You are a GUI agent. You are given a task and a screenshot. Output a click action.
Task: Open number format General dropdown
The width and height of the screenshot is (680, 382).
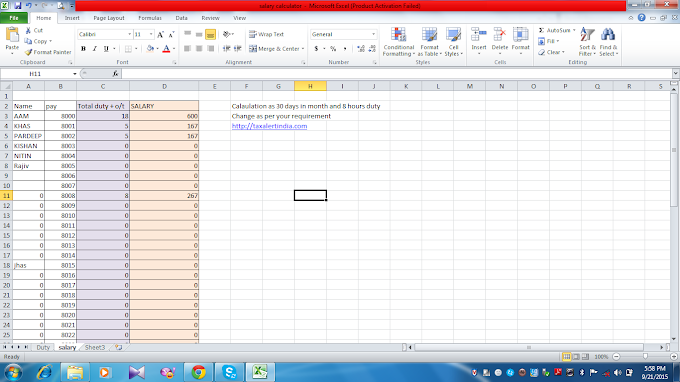(x=373, y=34)
